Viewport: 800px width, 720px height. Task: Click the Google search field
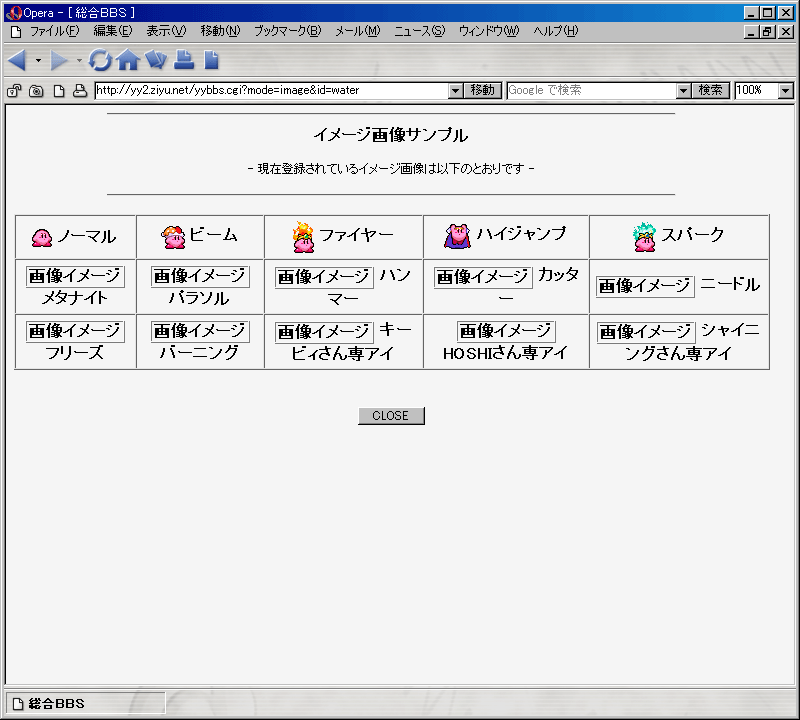pyautogui.click(x=592, y=90)
